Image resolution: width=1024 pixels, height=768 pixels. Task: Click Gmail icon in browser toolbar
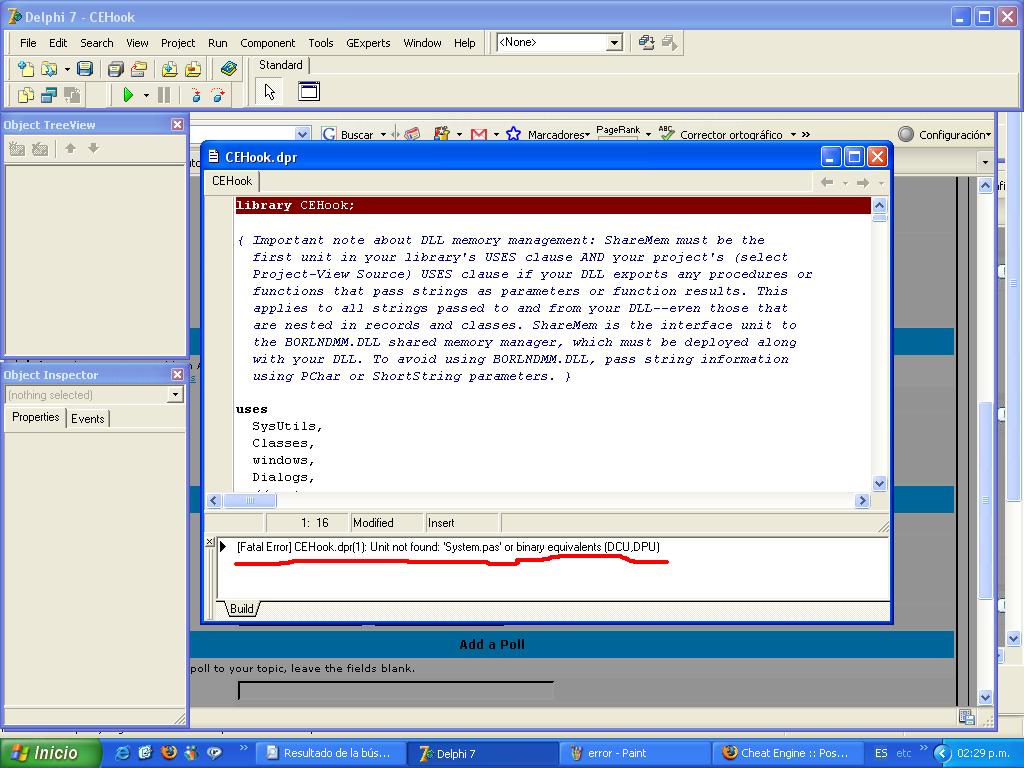(x=479, y=135)
